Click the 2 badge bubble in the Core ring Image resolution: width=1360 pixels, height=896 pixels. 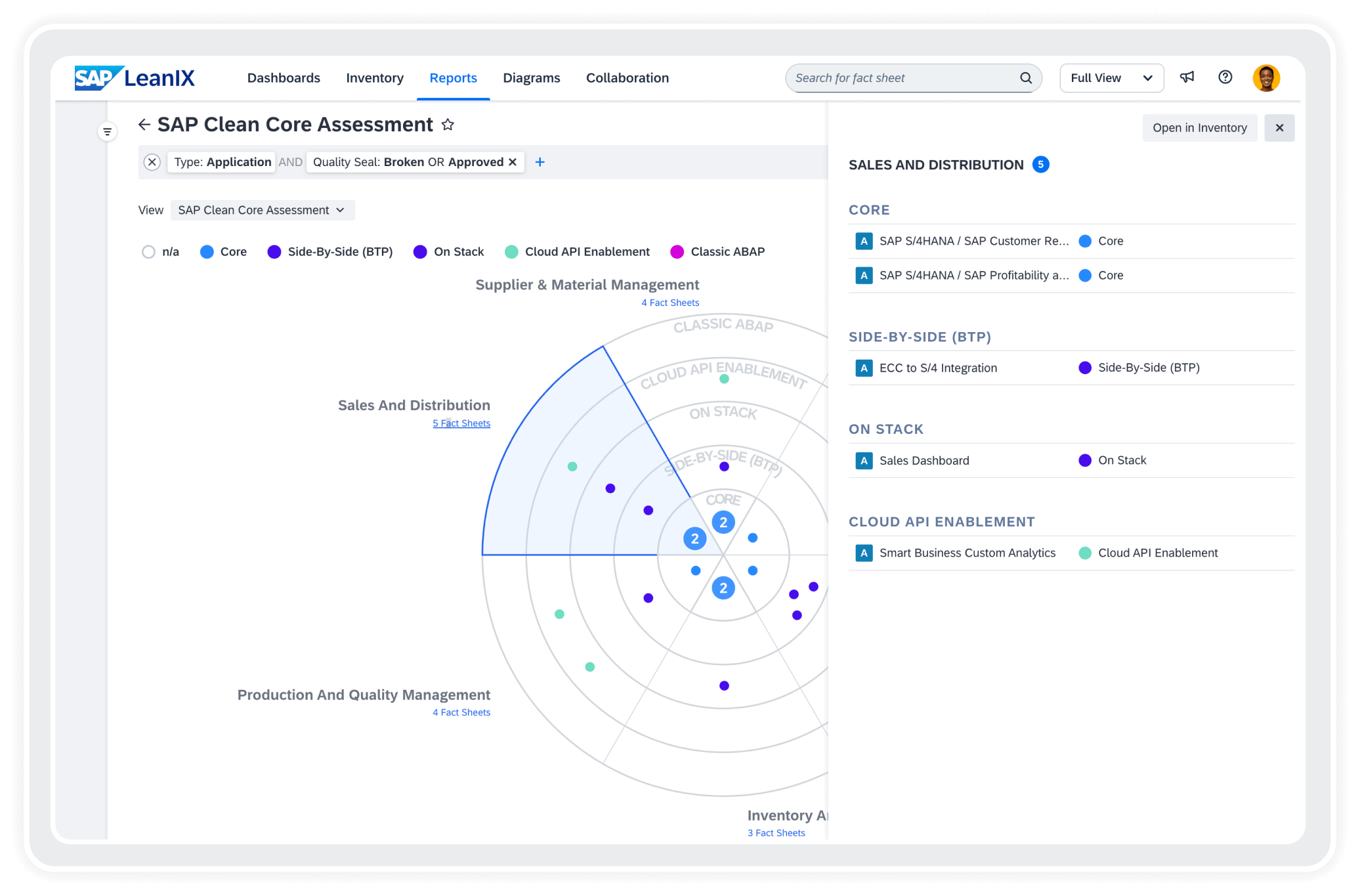pyautogui.click(x=723, y=522)
